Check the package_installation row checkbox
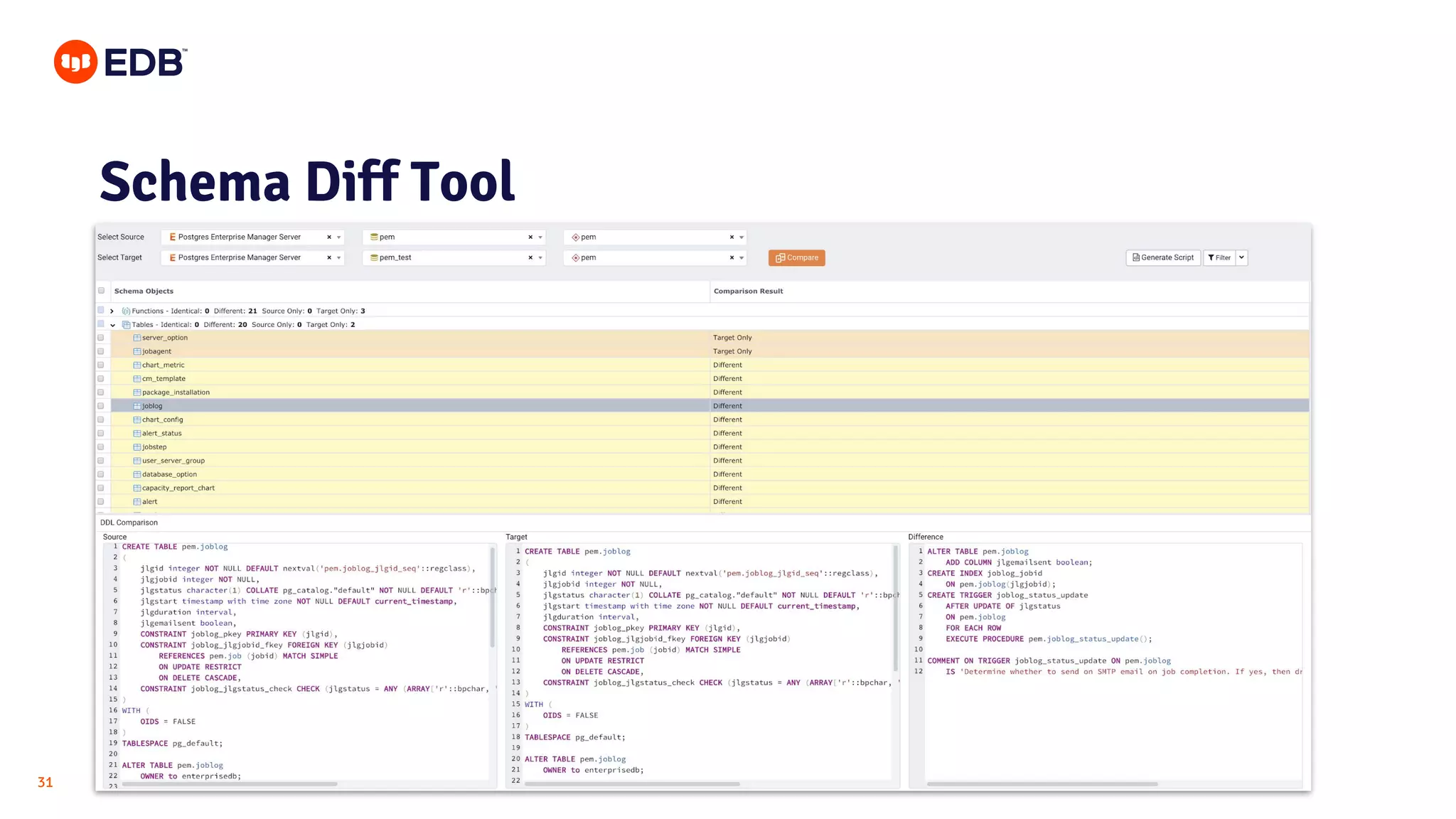 click(101, 392)
